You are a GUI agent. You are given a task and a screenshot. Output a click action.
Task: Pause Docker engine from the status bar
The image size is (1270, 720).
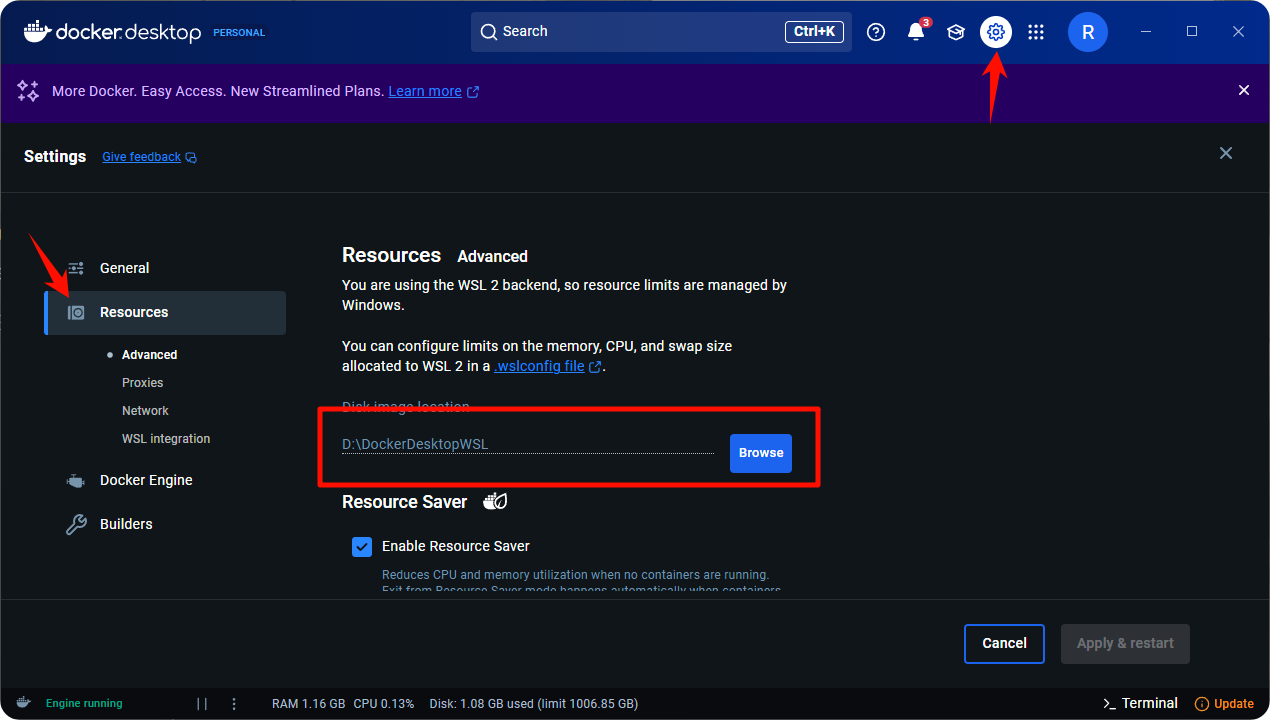coord(202,703)
